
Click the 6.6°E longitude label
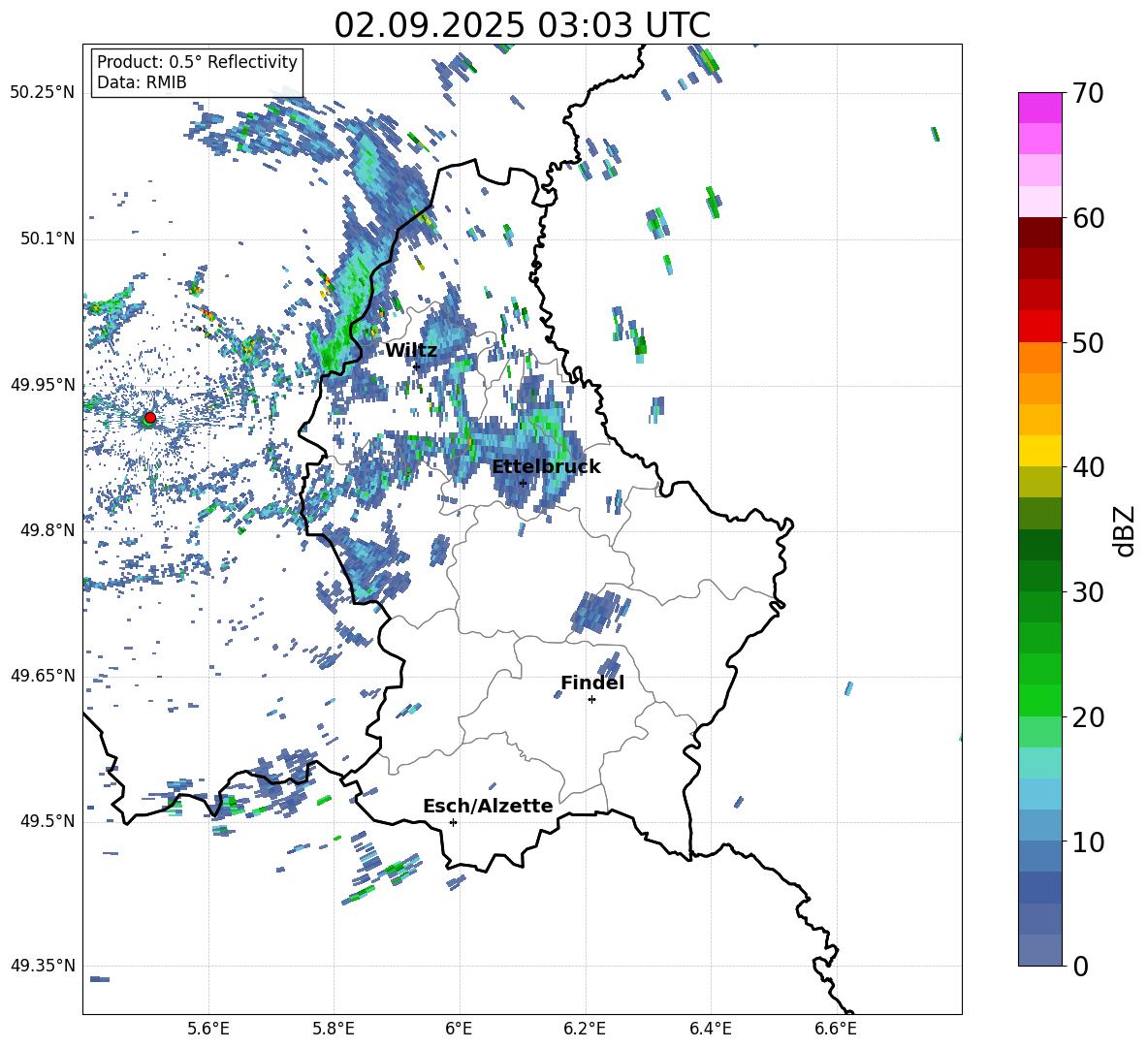tap(836, 1029)
